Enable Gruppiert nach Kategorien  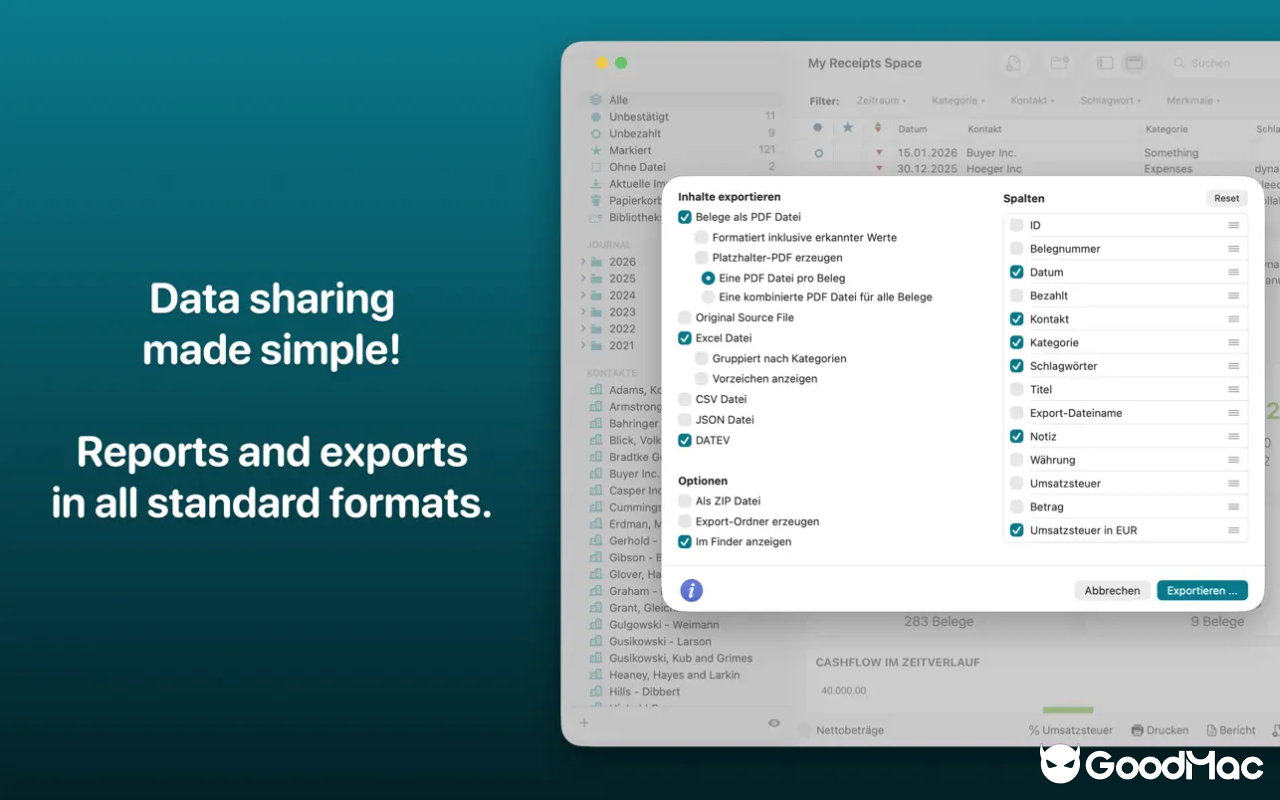(702, 359)
